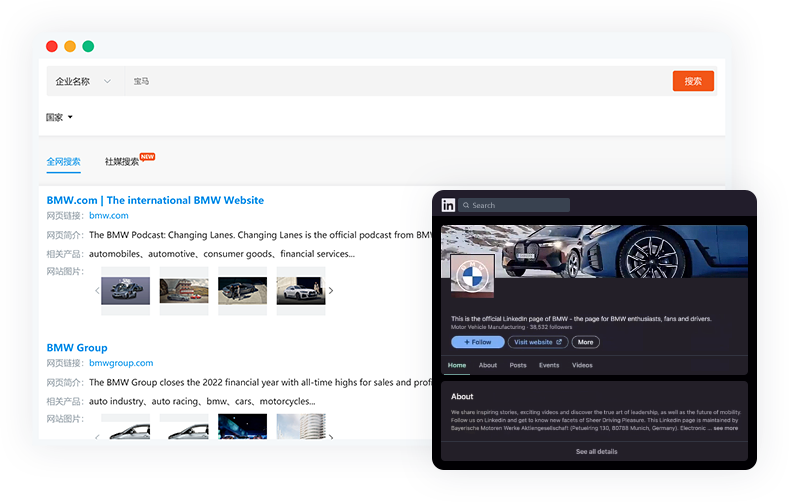This screenshot has height=502, width=789.
Task: Click the search field containing 宝马
Action: pos(398,81)
